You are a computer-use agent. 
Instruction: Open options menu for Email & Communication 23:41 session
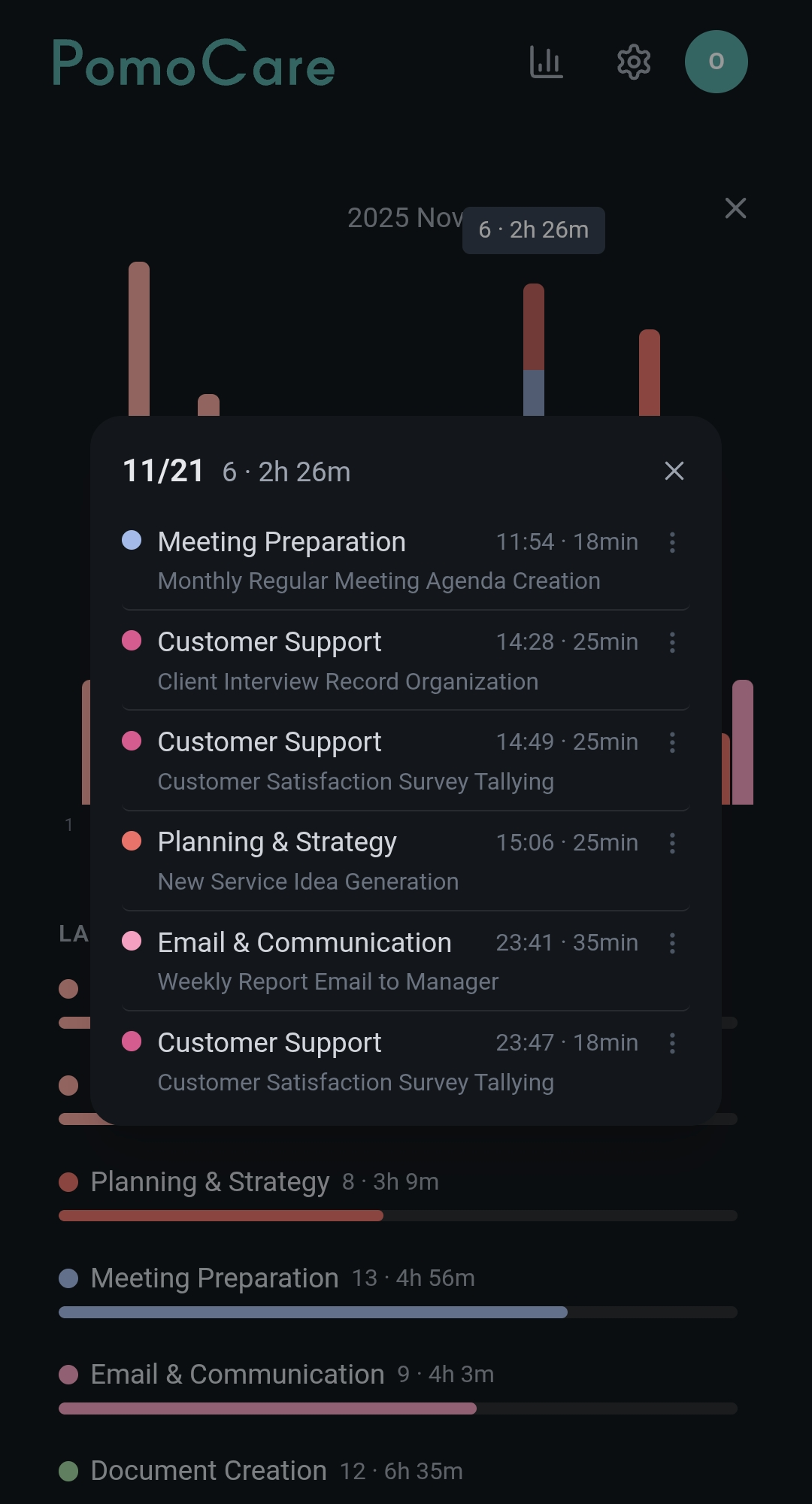(x=672, y=943)
